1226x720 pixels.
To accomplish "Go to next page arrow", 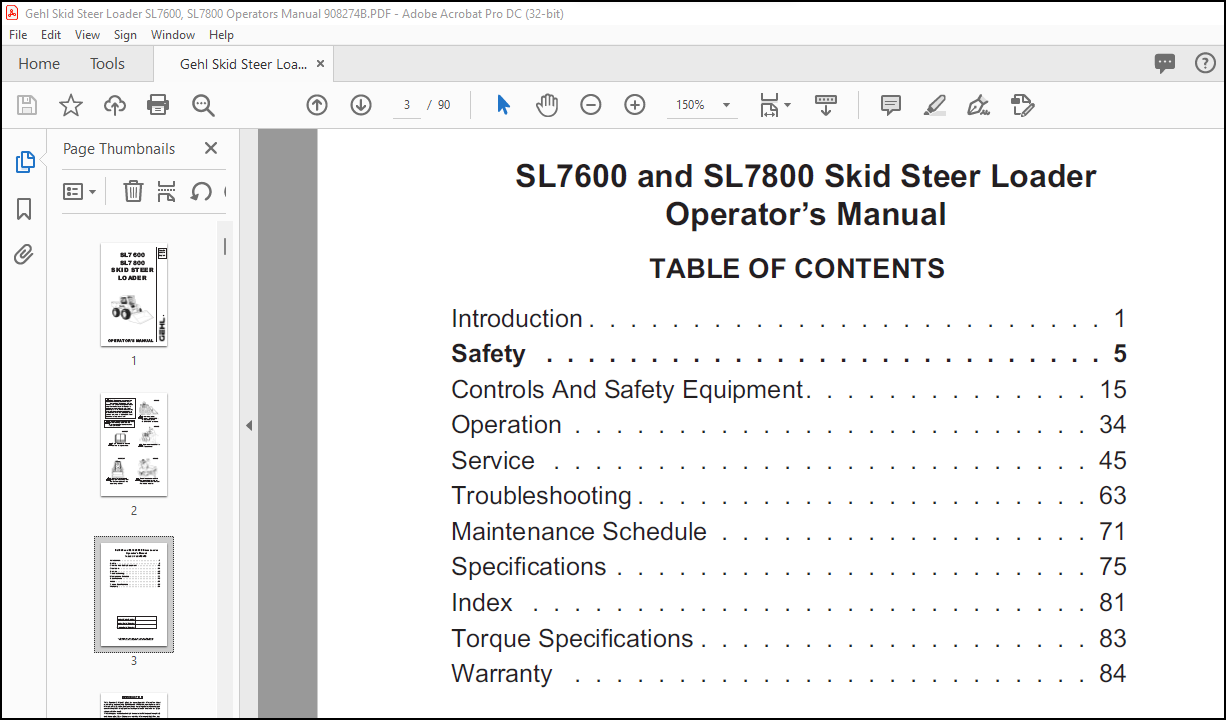I will pyautogui.click(x=361, y=105).
